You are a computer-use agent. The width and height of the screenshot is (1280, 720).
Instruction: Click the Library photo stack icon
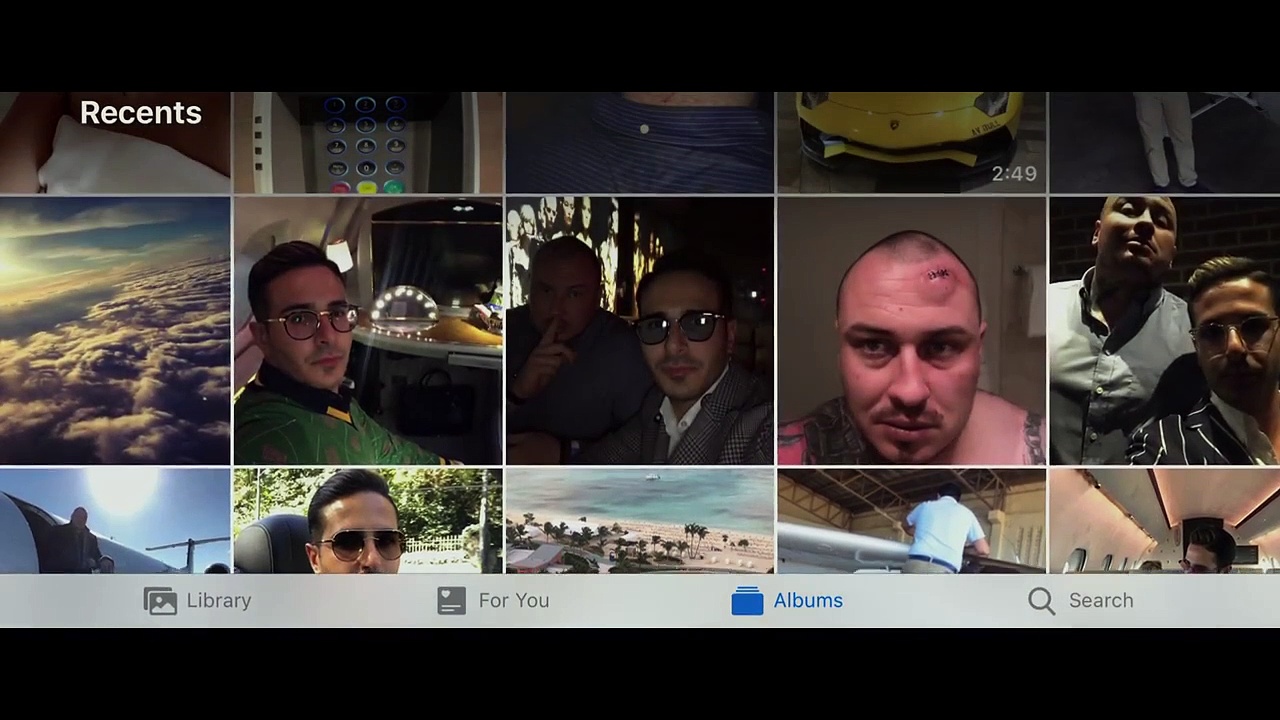pyautogui.click(x=160, y=601)
